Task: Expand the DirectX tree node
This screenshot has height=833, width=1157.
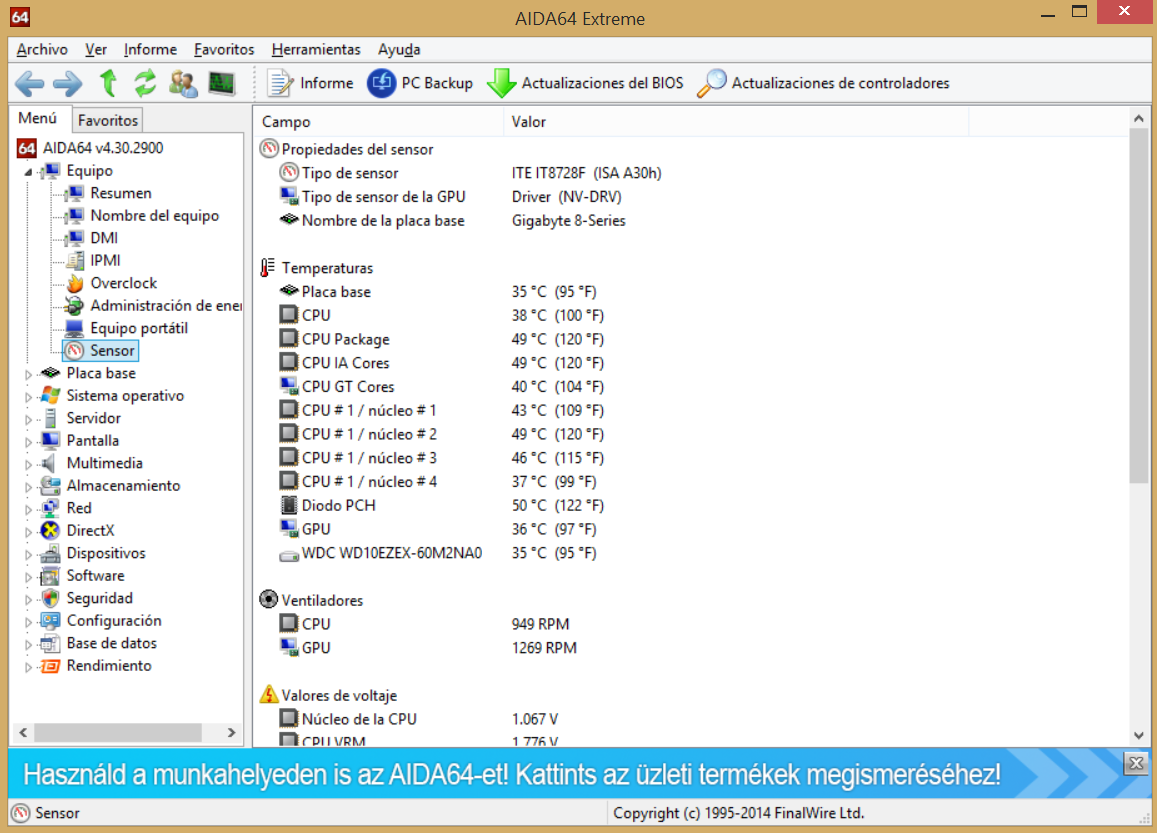Action: [x=29, y=532]
